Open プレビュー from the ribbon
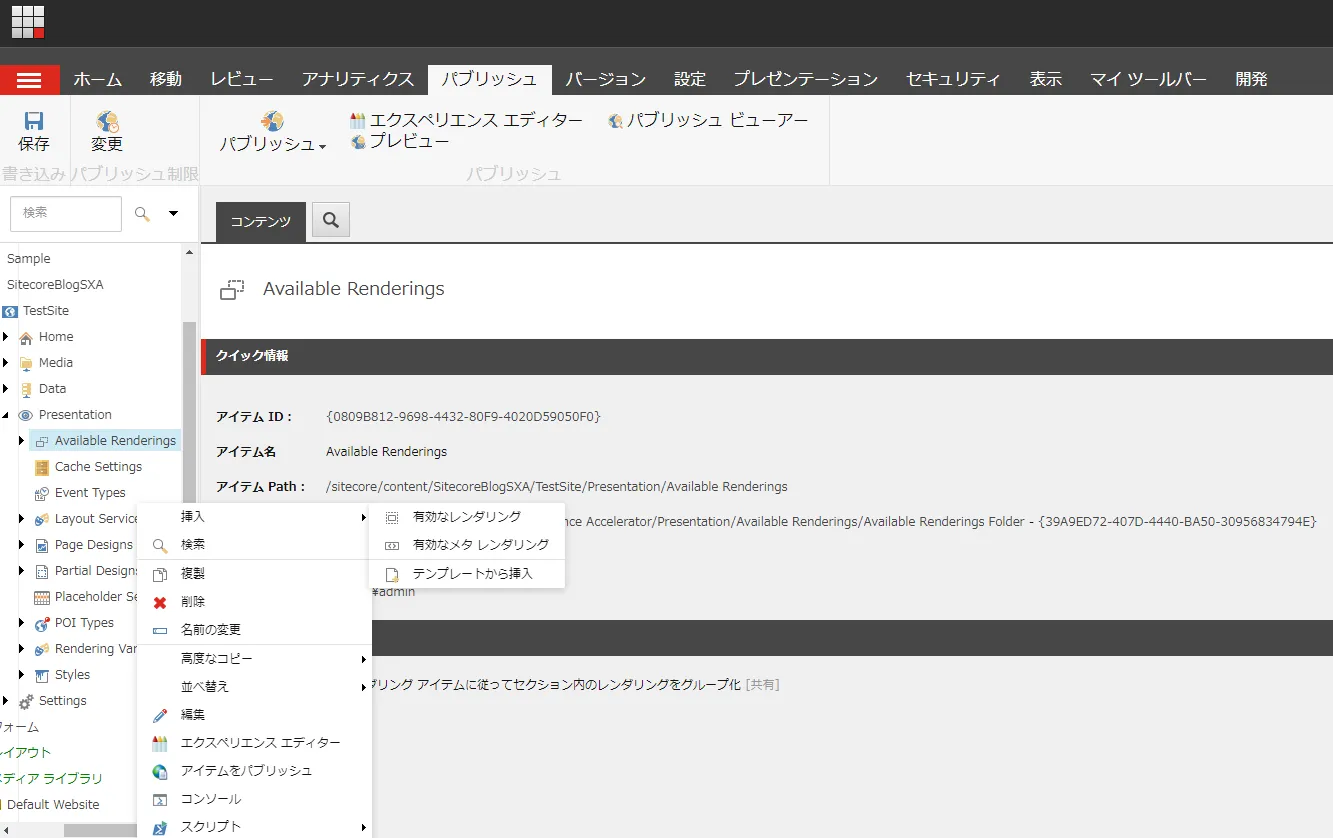This screenshot has height=838, width=1333. (x=400, y=142)
